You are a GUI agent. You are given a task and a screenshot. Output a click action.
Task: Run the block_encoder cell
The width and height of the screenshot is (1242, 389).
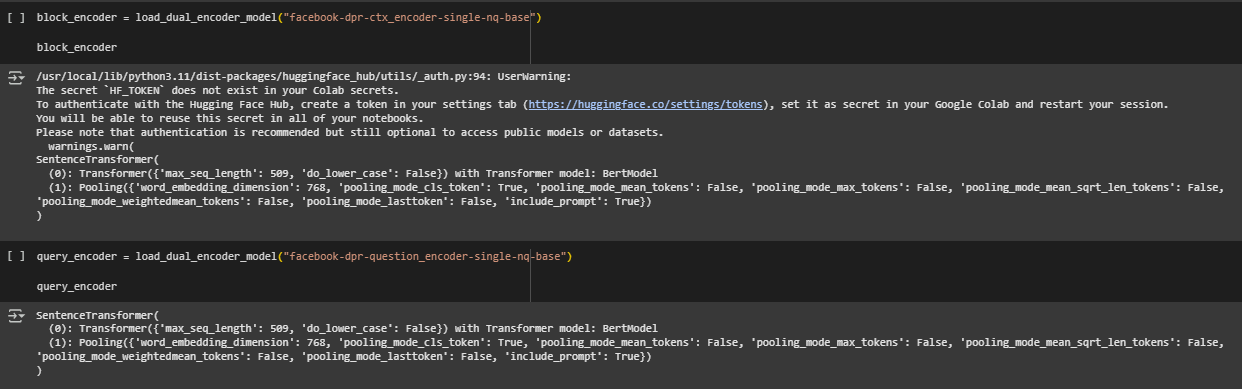pyautogui.click(x=15, y=18)
